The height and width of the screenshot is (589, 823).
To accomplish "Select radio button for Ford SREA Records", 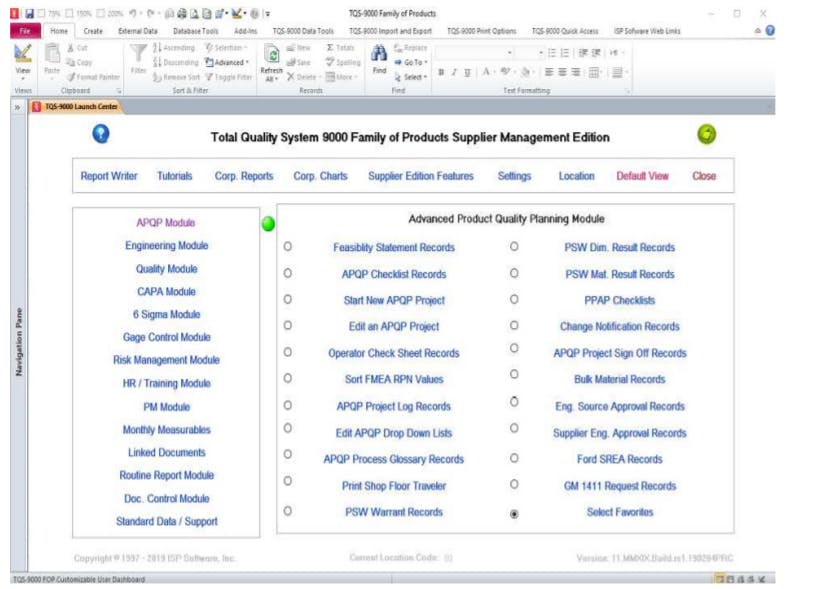I will coord(514,458).
